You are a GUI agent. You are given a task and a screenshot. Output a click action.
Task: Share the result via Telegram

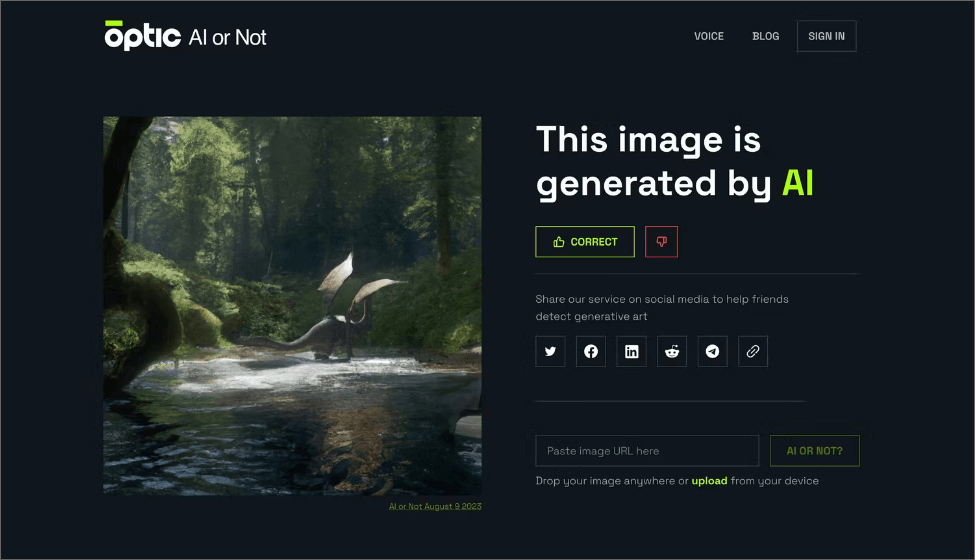713,351
